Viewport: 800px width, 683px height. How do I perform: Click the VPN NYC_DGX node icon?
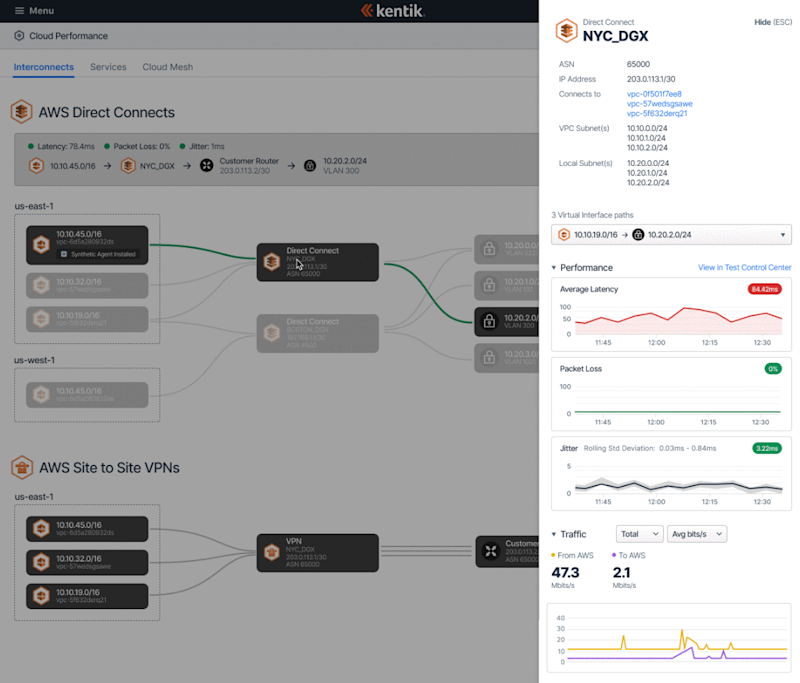(271, 552)
